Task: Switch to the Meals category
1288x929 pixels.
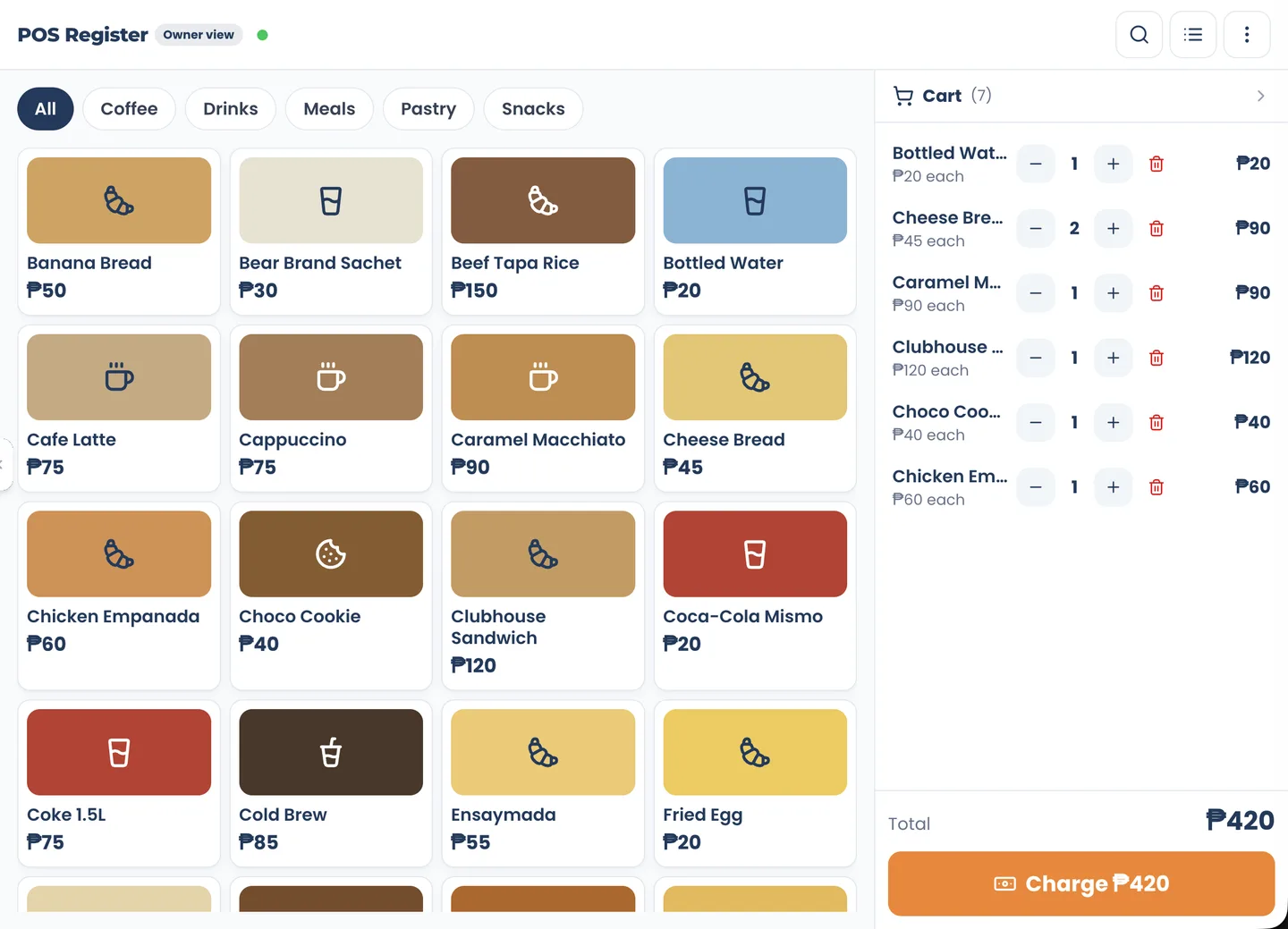Action: 329,109
